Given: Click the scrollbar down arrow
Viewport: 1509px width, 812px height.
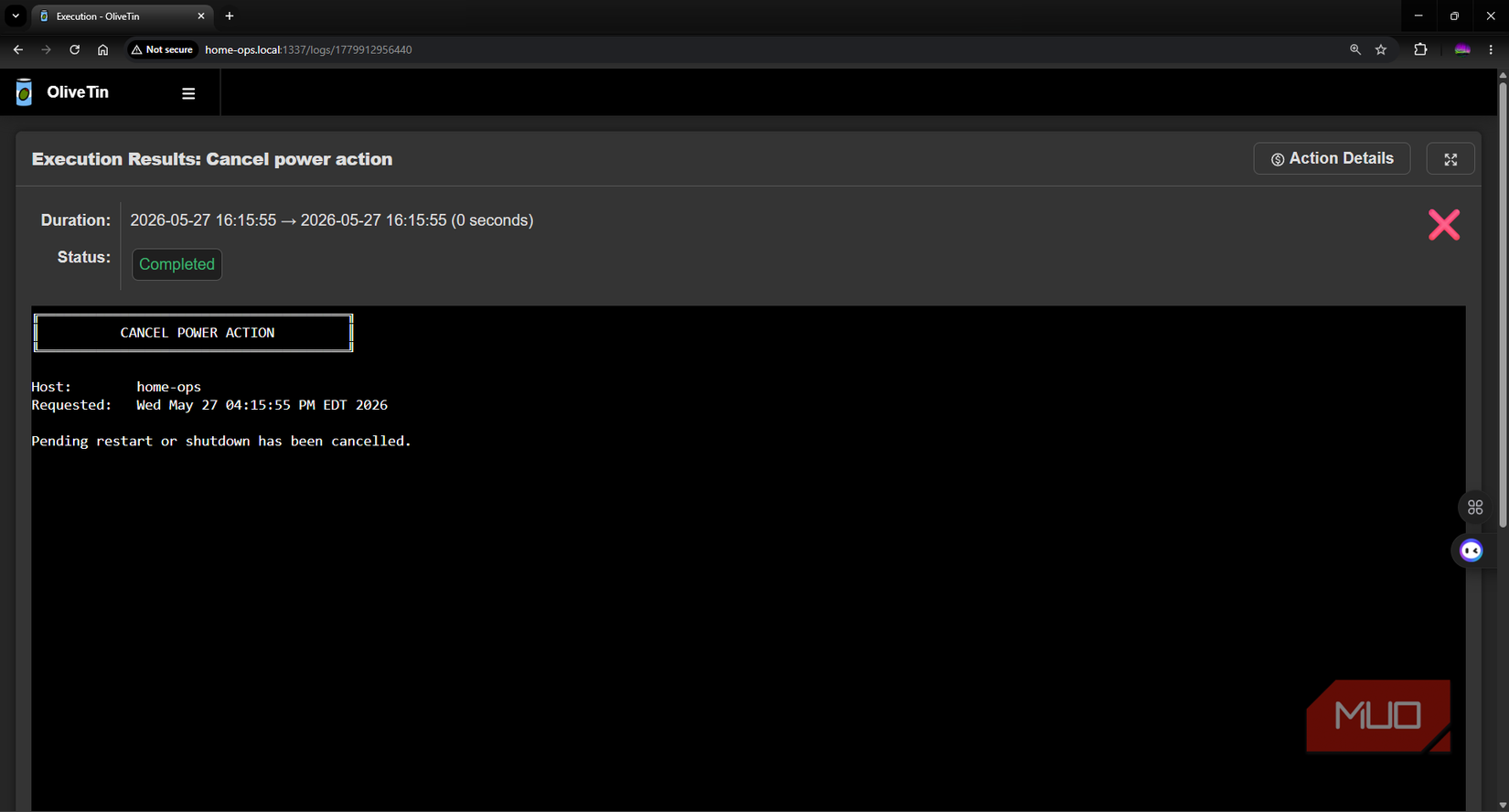Looking at the screenshot, I should (1503, 805).
